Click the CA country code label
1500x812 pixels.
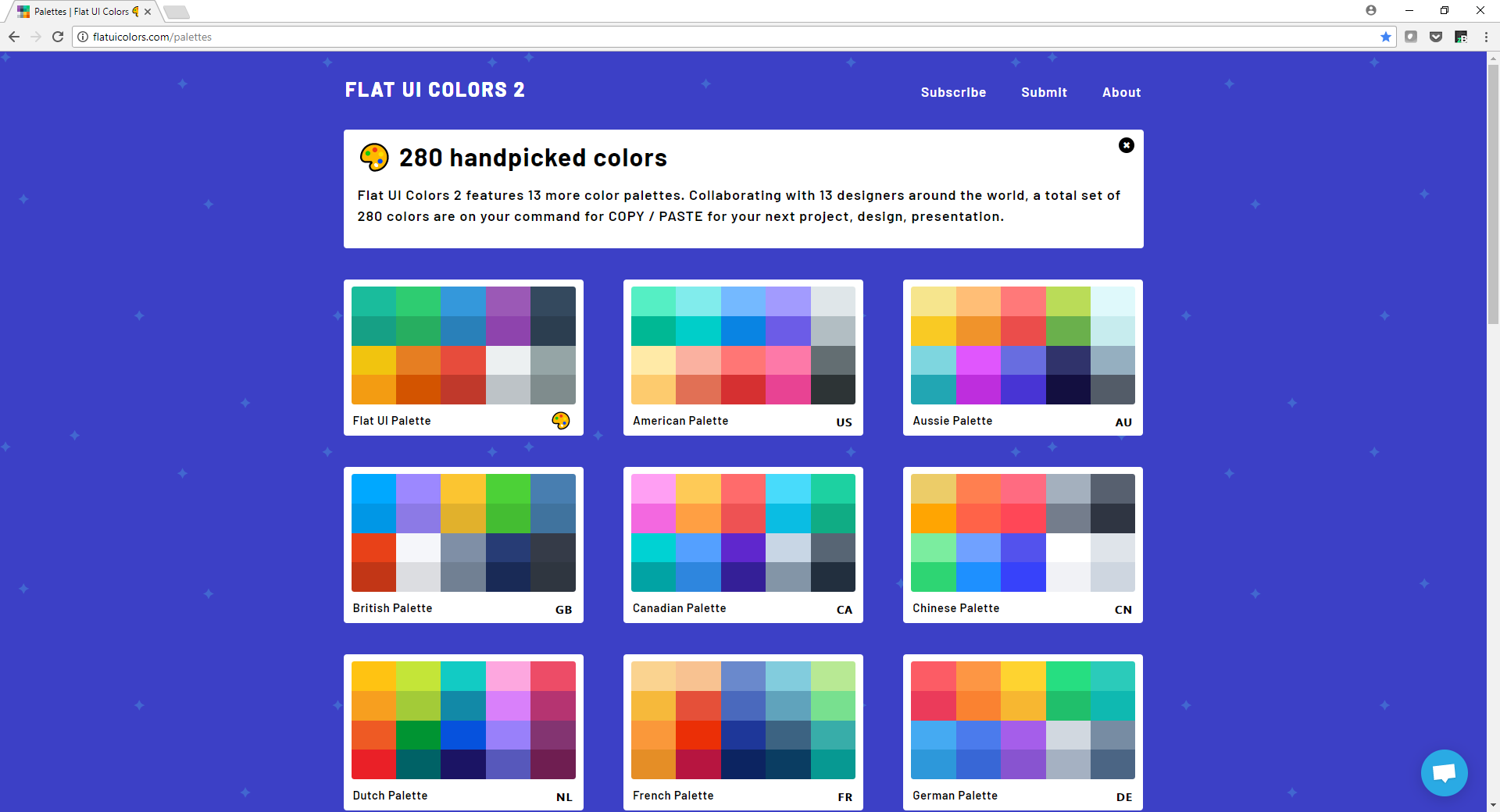pyautogui.click(x=844, y=610)
